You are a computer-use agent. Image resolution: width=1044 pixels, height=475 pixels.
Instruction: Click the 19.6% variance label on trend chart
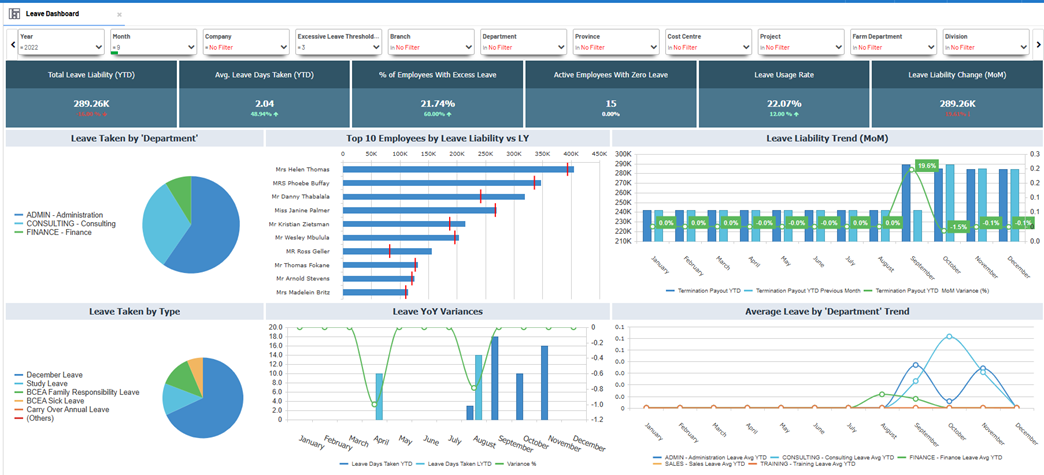coord(926,166)
